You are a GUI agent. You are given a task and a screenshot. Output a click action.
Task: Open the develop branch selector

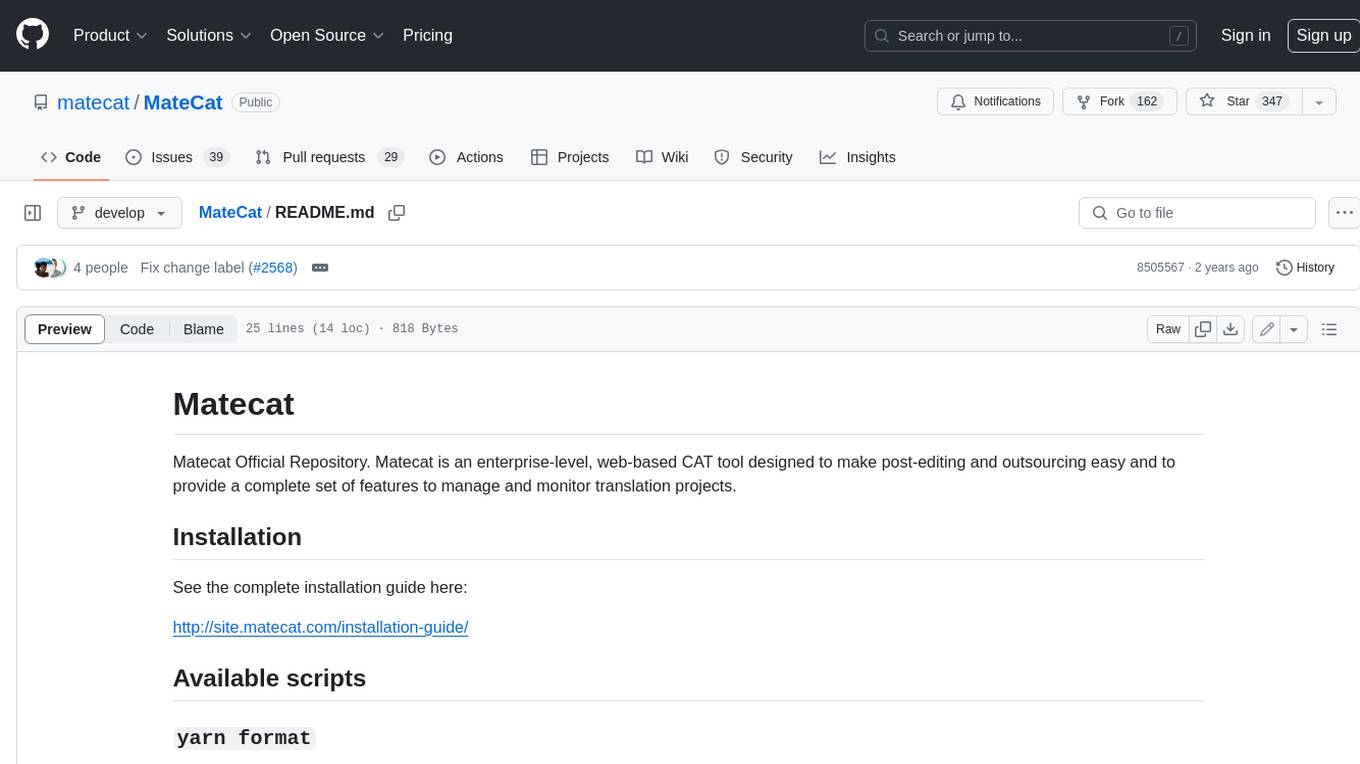coord(120,213)
